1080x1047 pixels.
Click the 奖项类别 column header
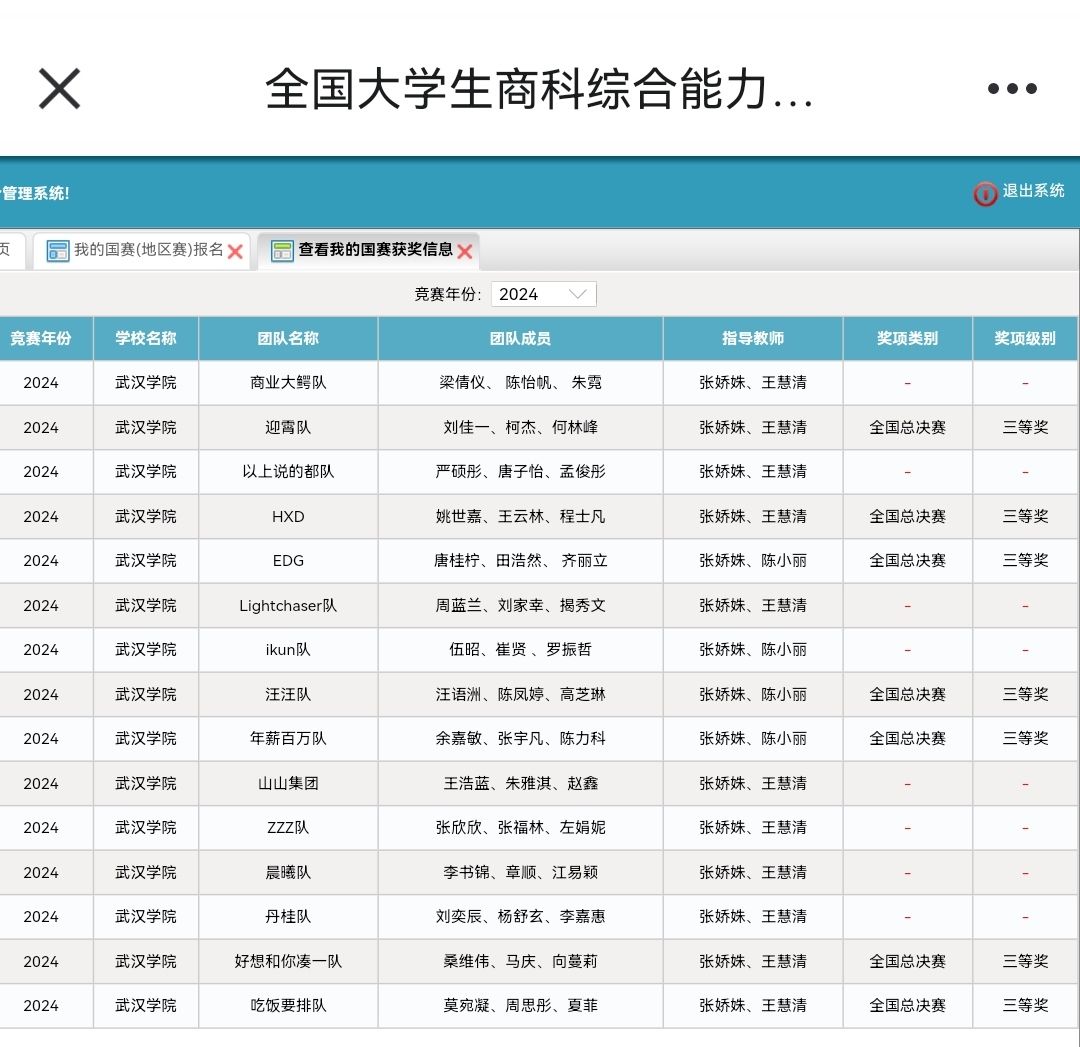[907, 339]
